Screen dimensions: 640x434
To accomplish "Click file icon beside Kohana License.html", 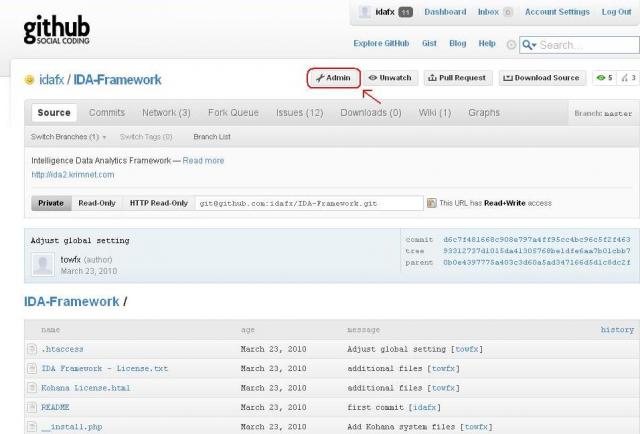I will [32, 387].
